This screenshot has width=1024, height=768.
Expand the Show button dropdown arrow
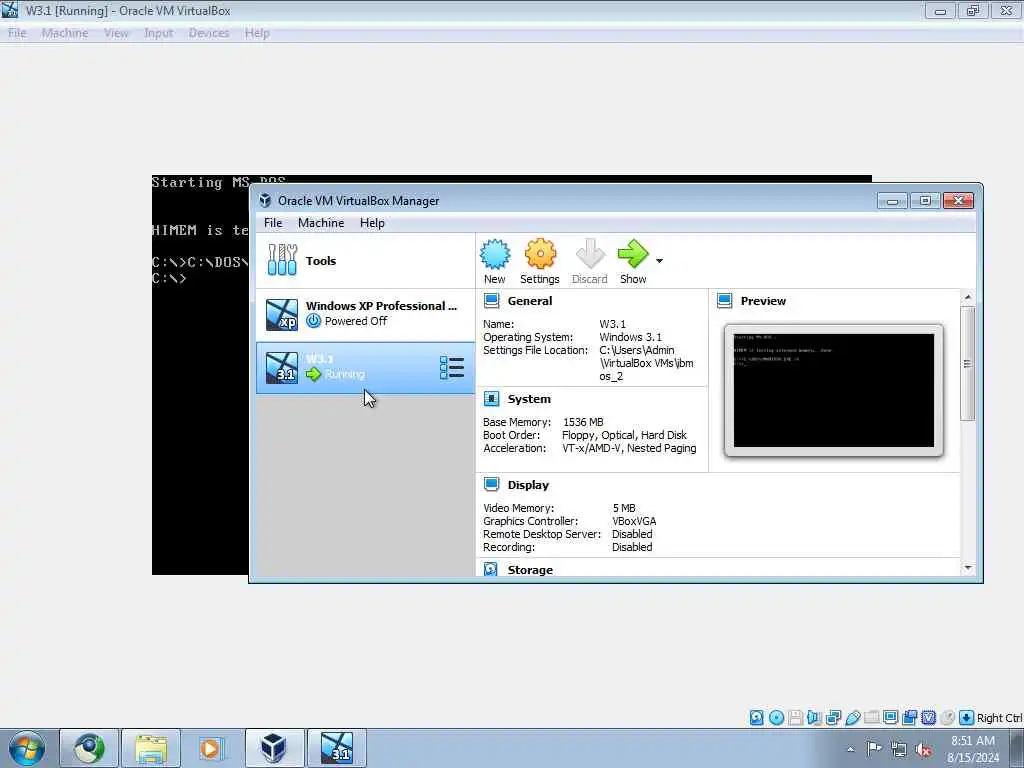[660, 261]
